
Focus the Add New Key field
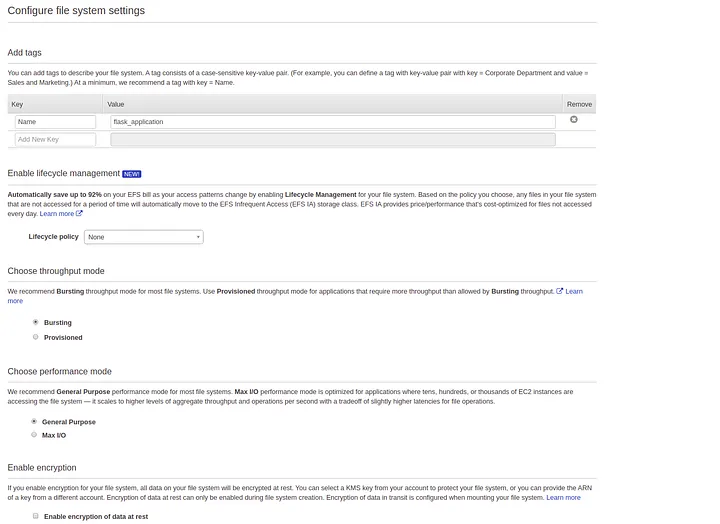tap(55, 139)
